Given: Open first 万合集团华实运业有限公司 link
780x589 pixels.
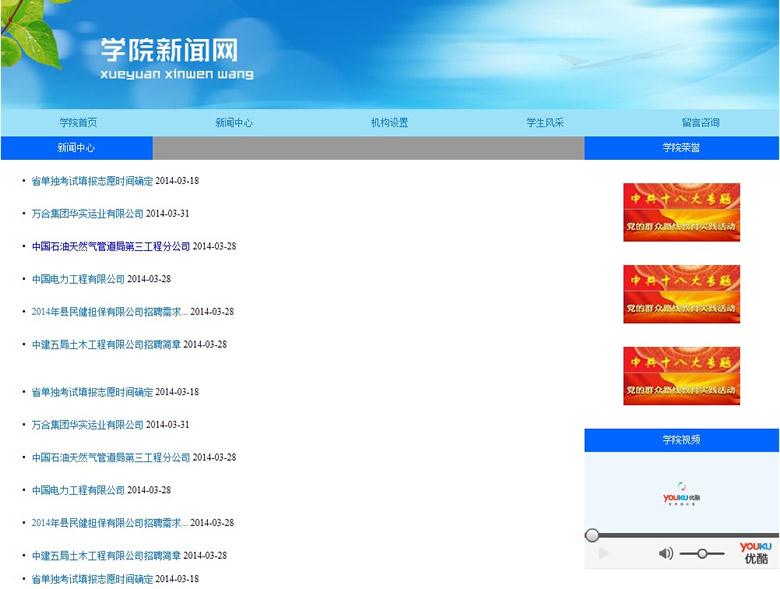Looking at the screenshot, I should point(87,214).
